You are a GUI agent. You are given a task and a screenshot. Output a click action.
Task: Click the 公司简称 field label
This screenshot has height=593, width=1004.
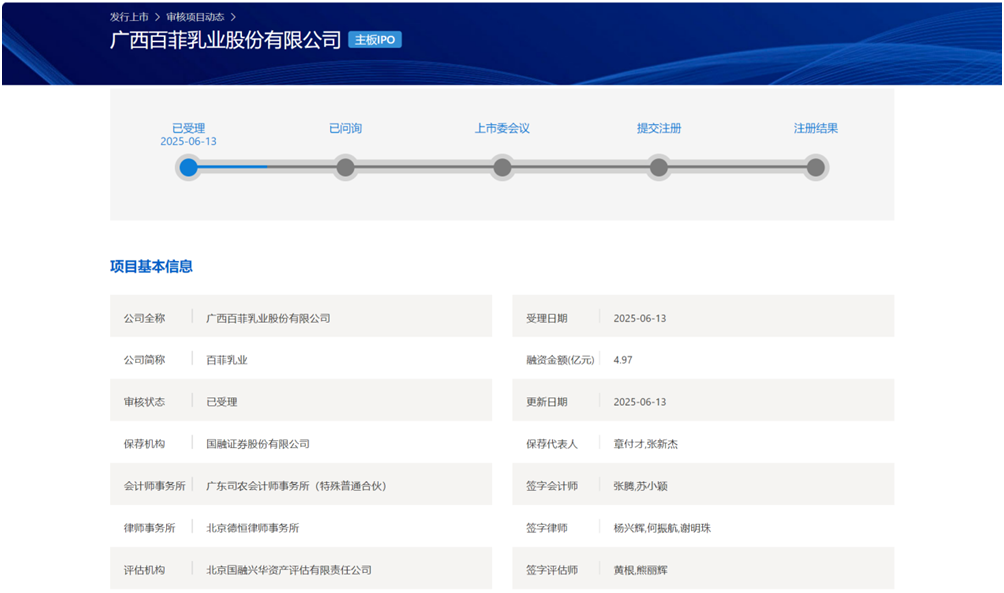[144, 360]
